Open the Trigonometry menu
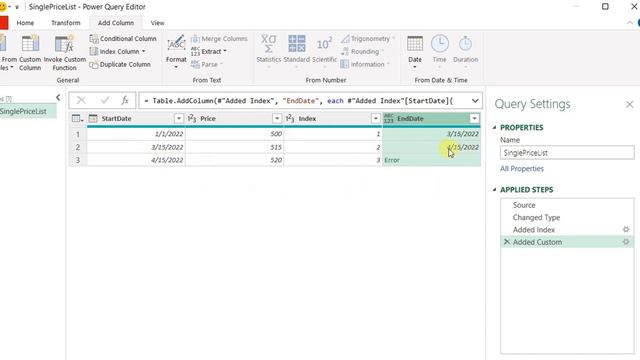The height and width of the screenshot is (360, 640). [368, 39]
